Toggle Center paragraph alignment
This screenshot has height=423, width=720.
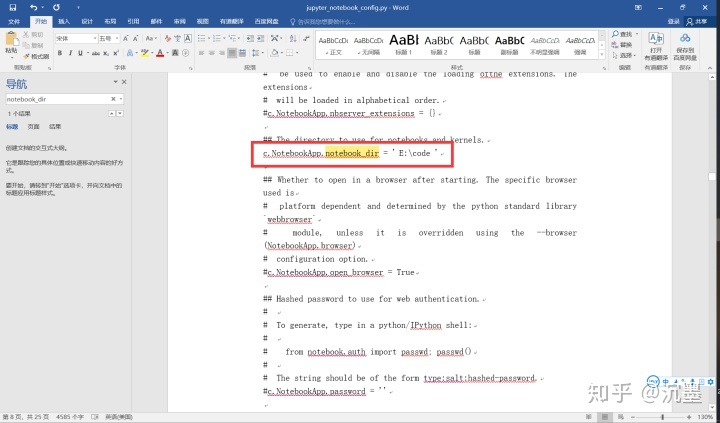212,53
